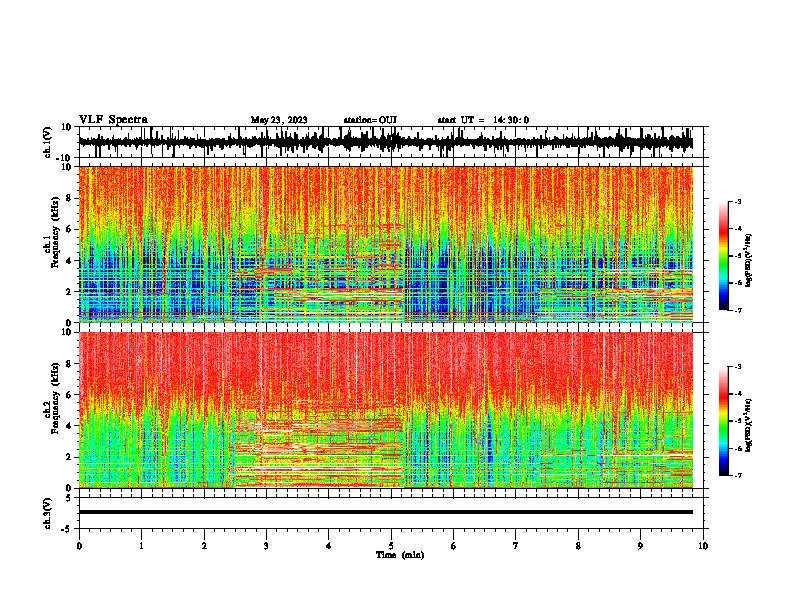Click time axis tick label "0"
This screenshot has width=792, height=612.
79,546
